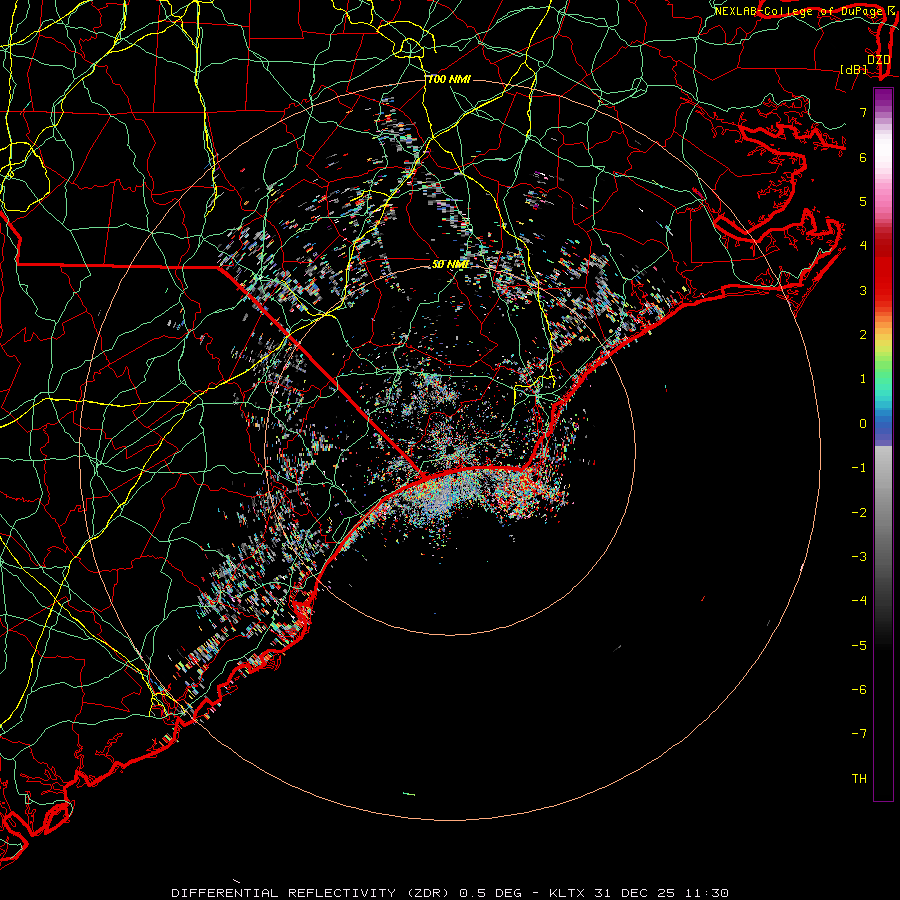Select the 2 dB scale label

[863, 335]
